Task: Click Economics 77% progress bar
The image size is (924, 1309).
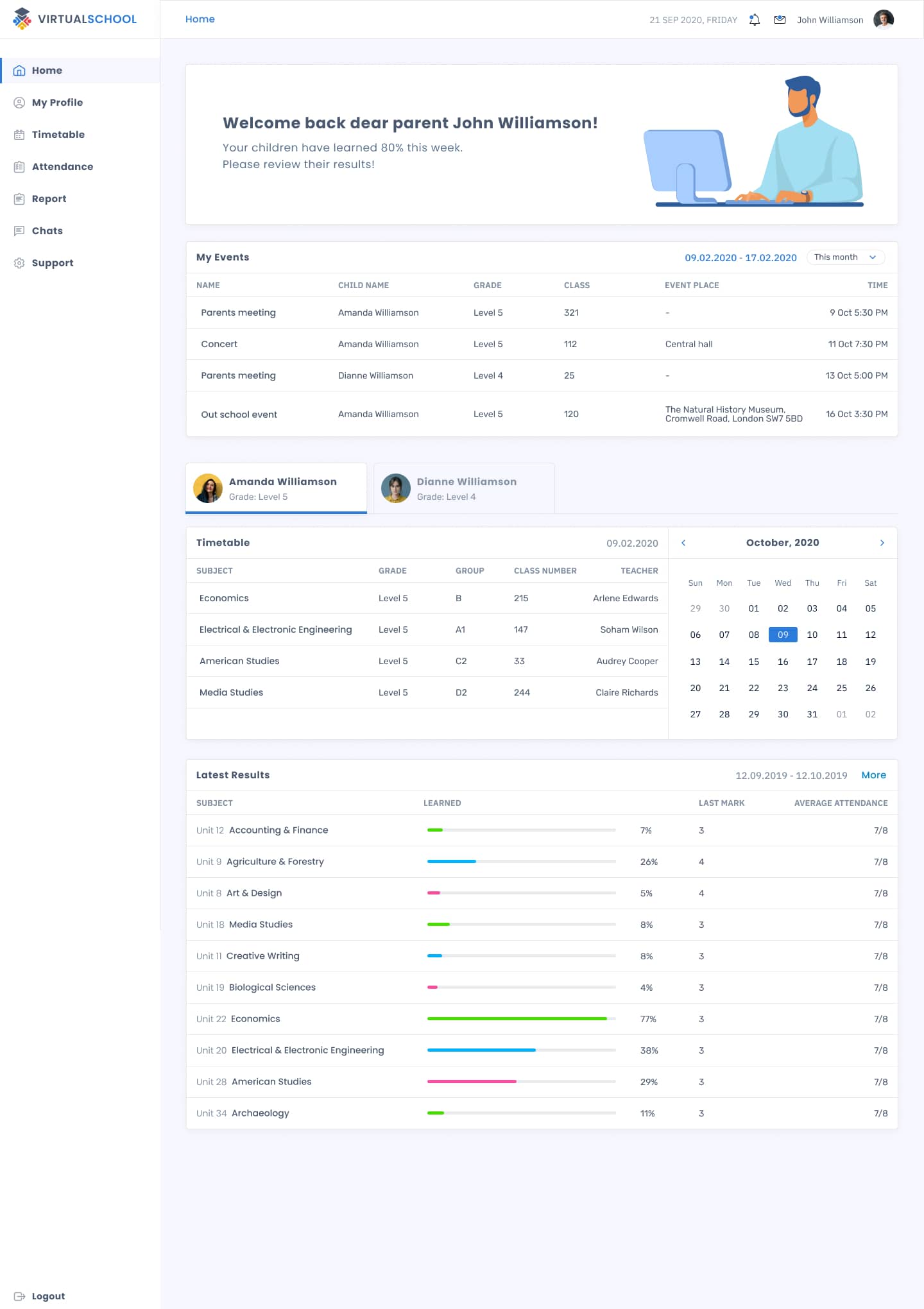Action: (522, 1018)
